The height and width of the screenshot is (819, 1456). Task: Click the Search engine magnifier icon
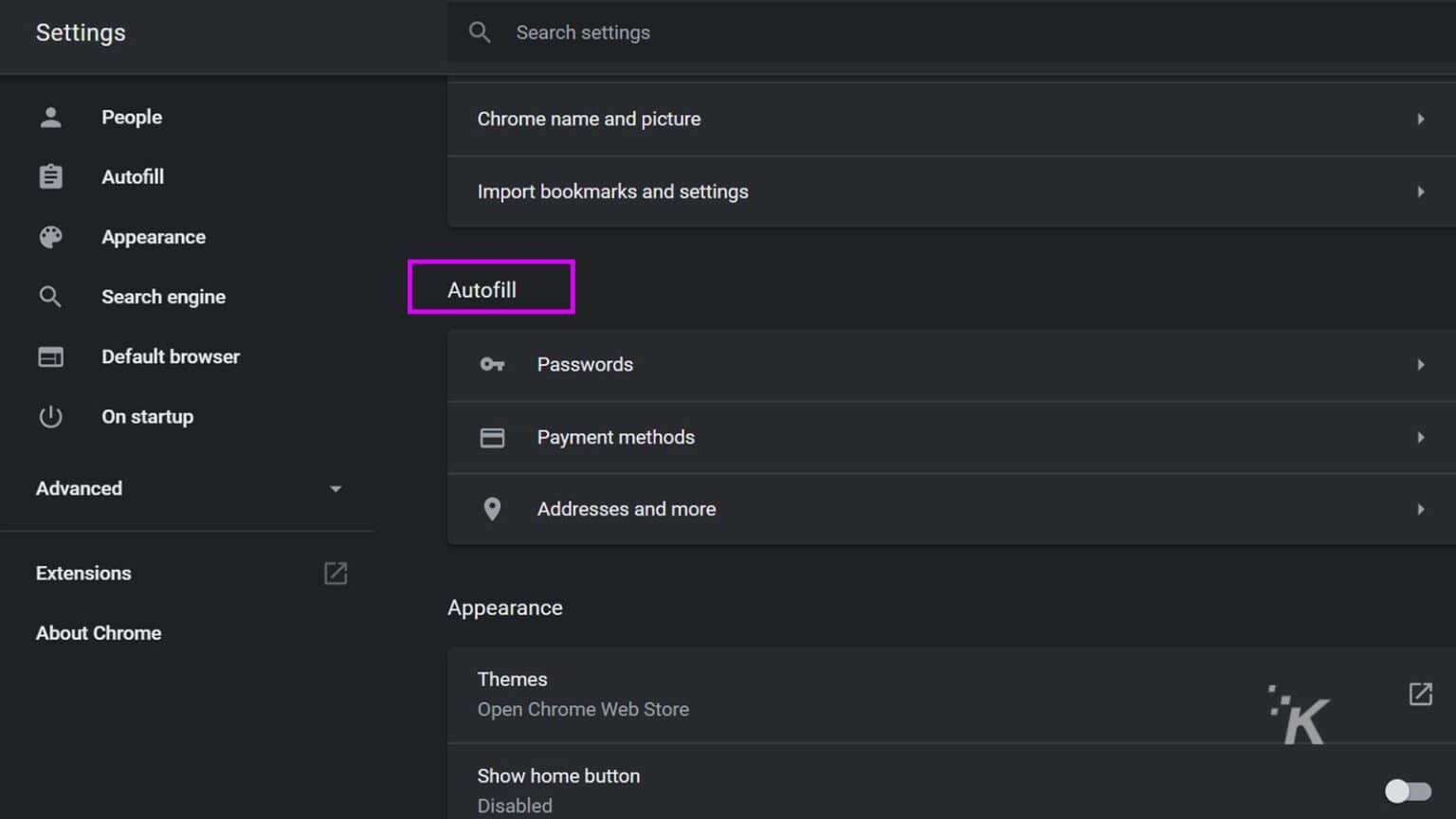[x=49, y=297]
